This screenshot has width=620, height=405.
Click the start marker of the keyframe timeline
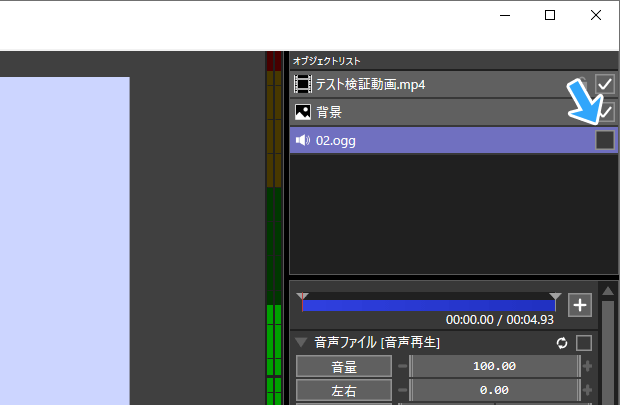point(302,296)
